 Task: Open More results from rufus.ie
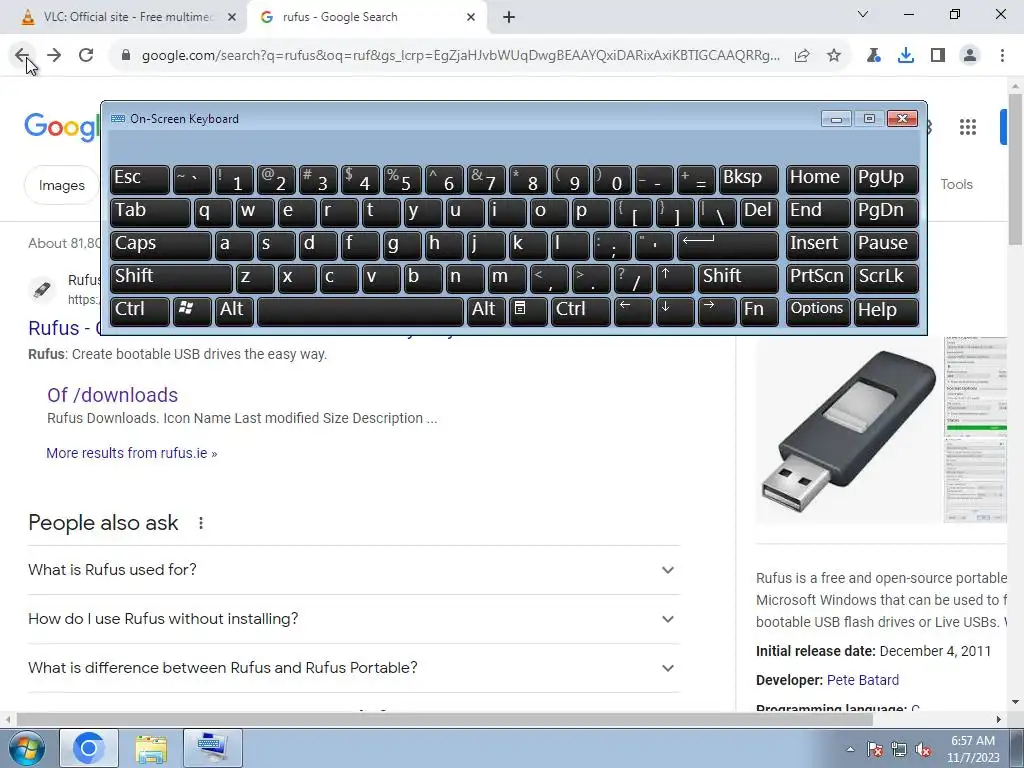[x=131, y=453]
